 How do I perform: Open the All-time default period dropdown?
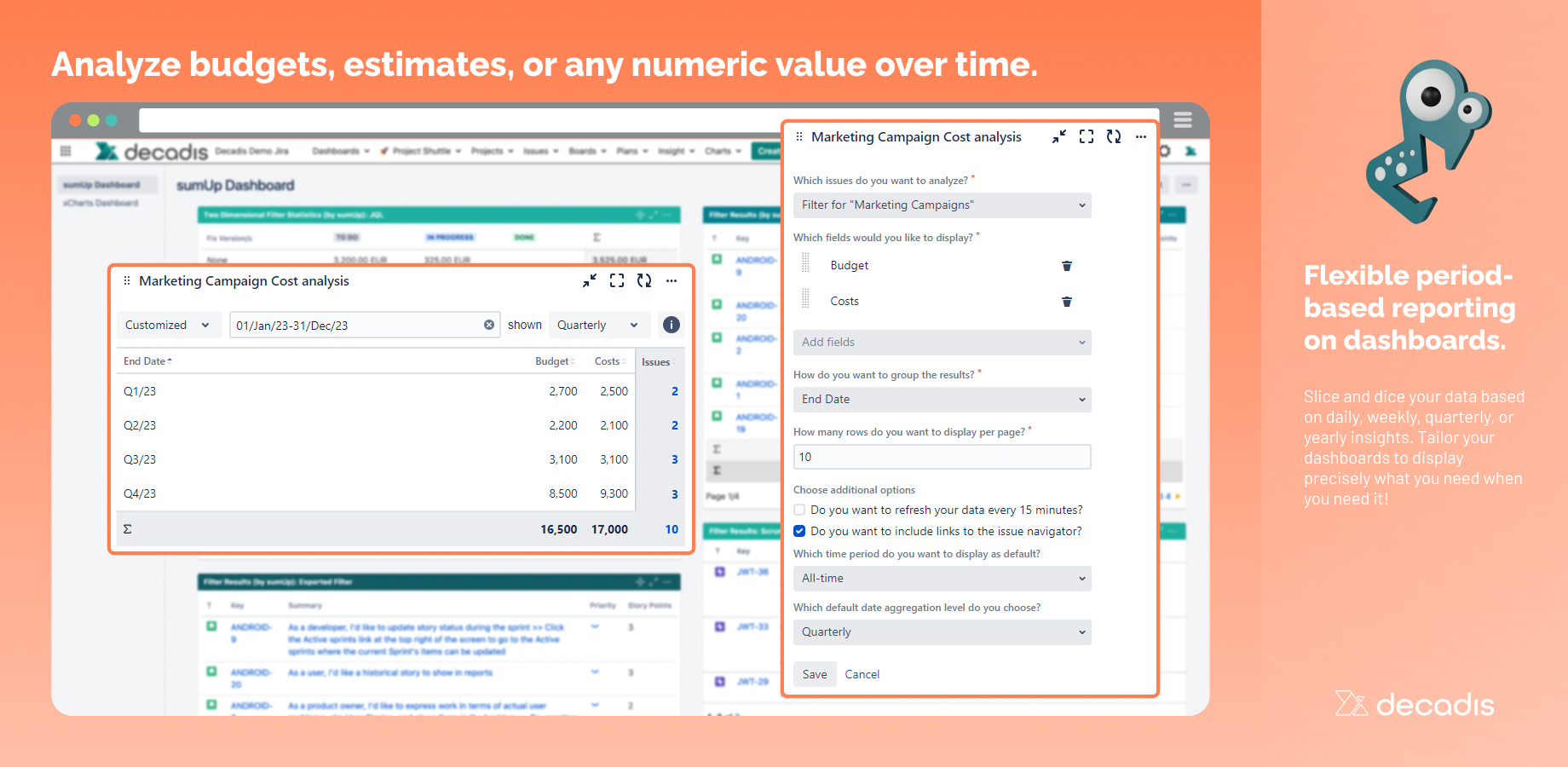[x=942, y=579]
